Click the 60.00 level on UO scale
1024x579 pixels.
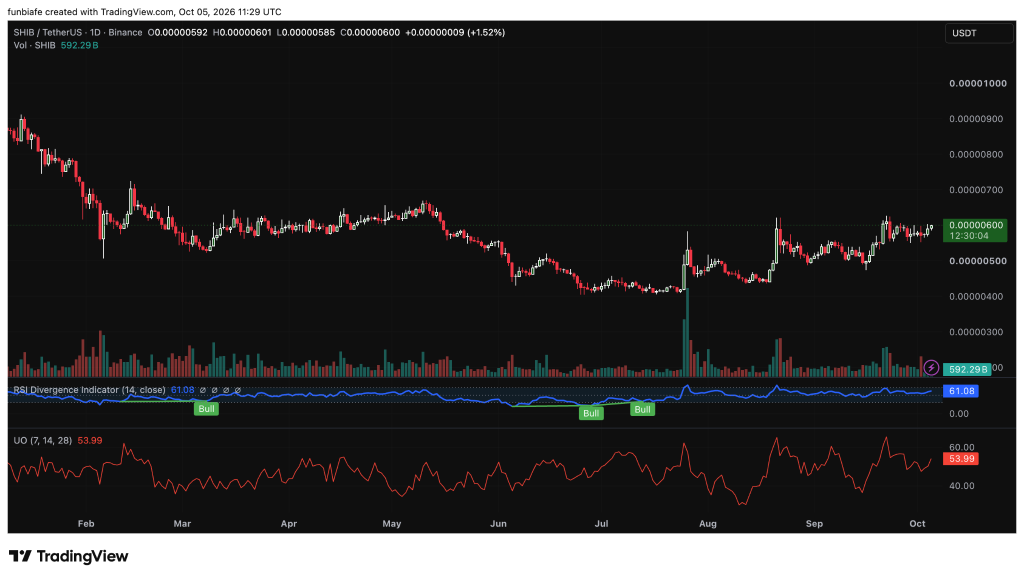(x=961, y=448)
